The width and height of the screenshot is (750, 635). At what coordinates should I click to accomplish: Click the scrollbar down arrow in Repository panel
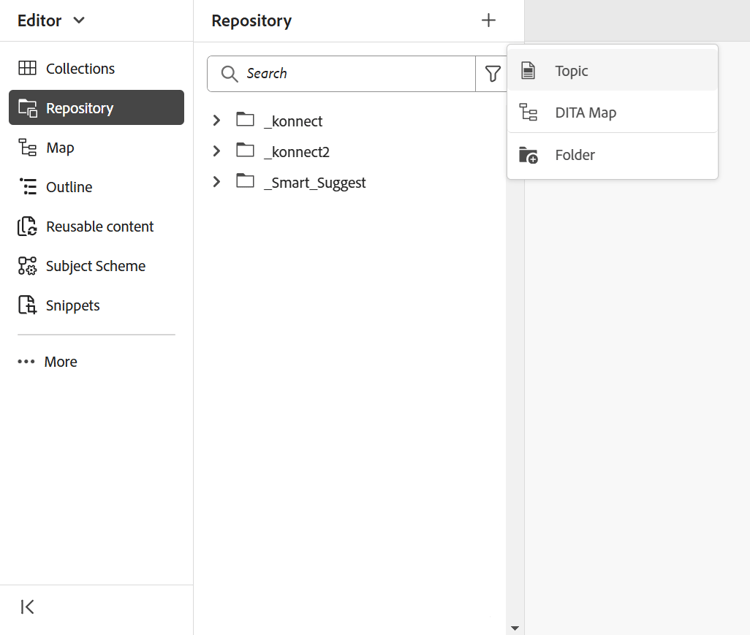coord(515,628)
